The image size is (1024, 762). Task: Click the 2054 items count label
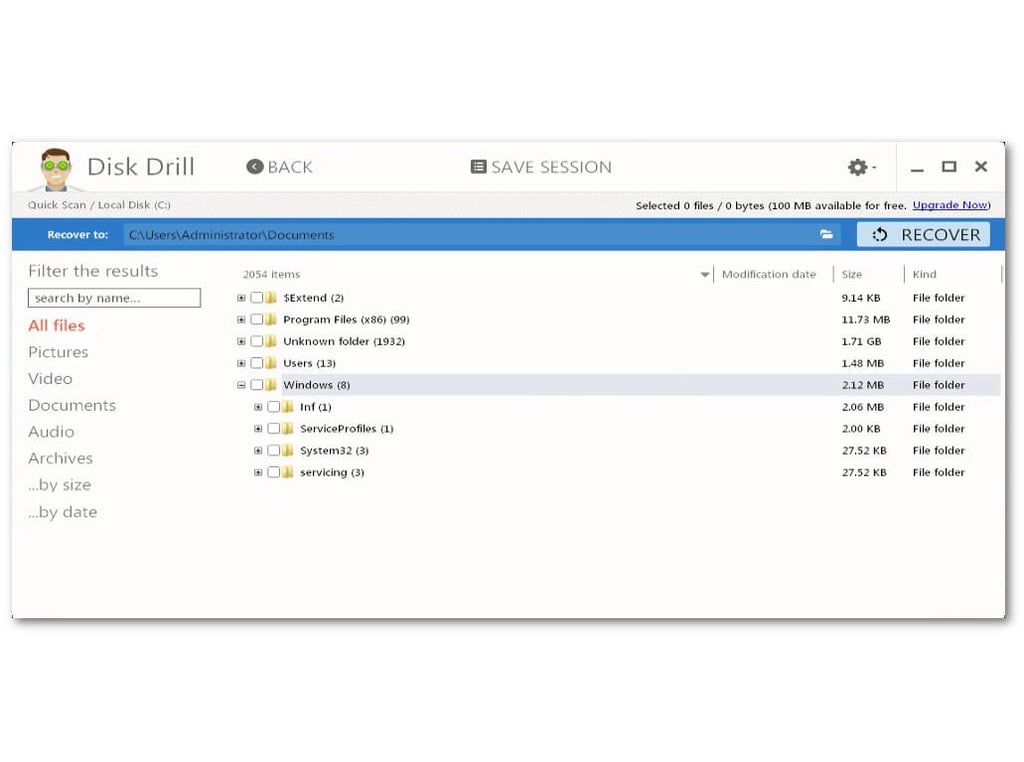point(271,274)
